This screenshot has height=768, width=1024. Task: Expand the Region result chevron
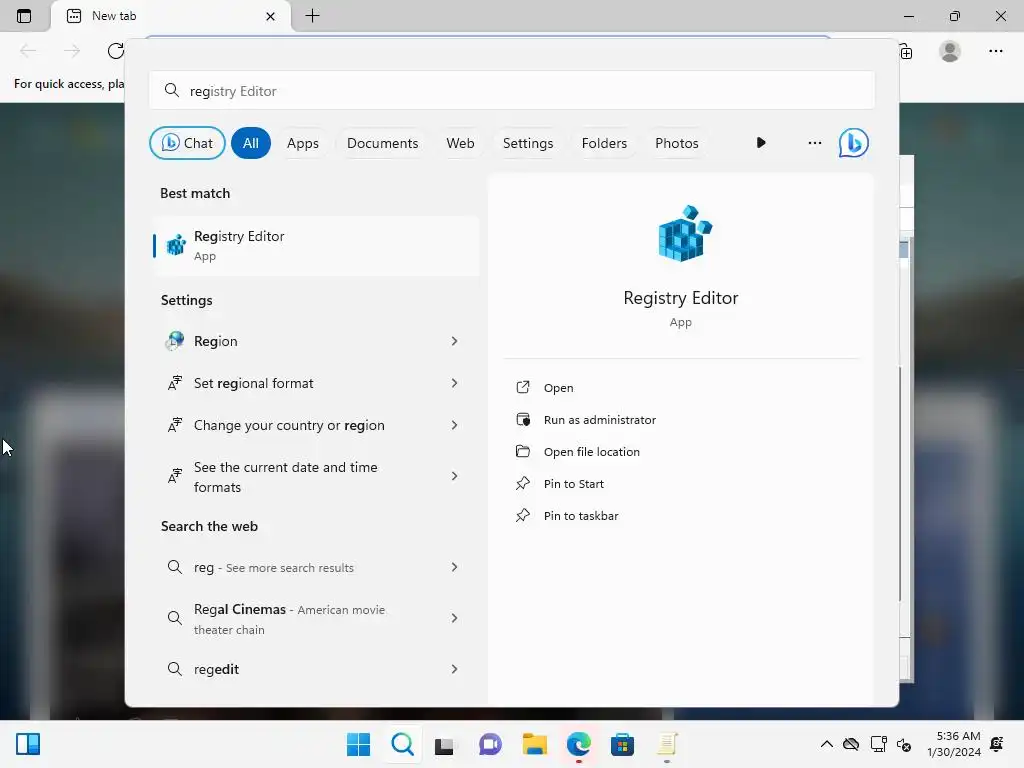(x=455, y=341)
